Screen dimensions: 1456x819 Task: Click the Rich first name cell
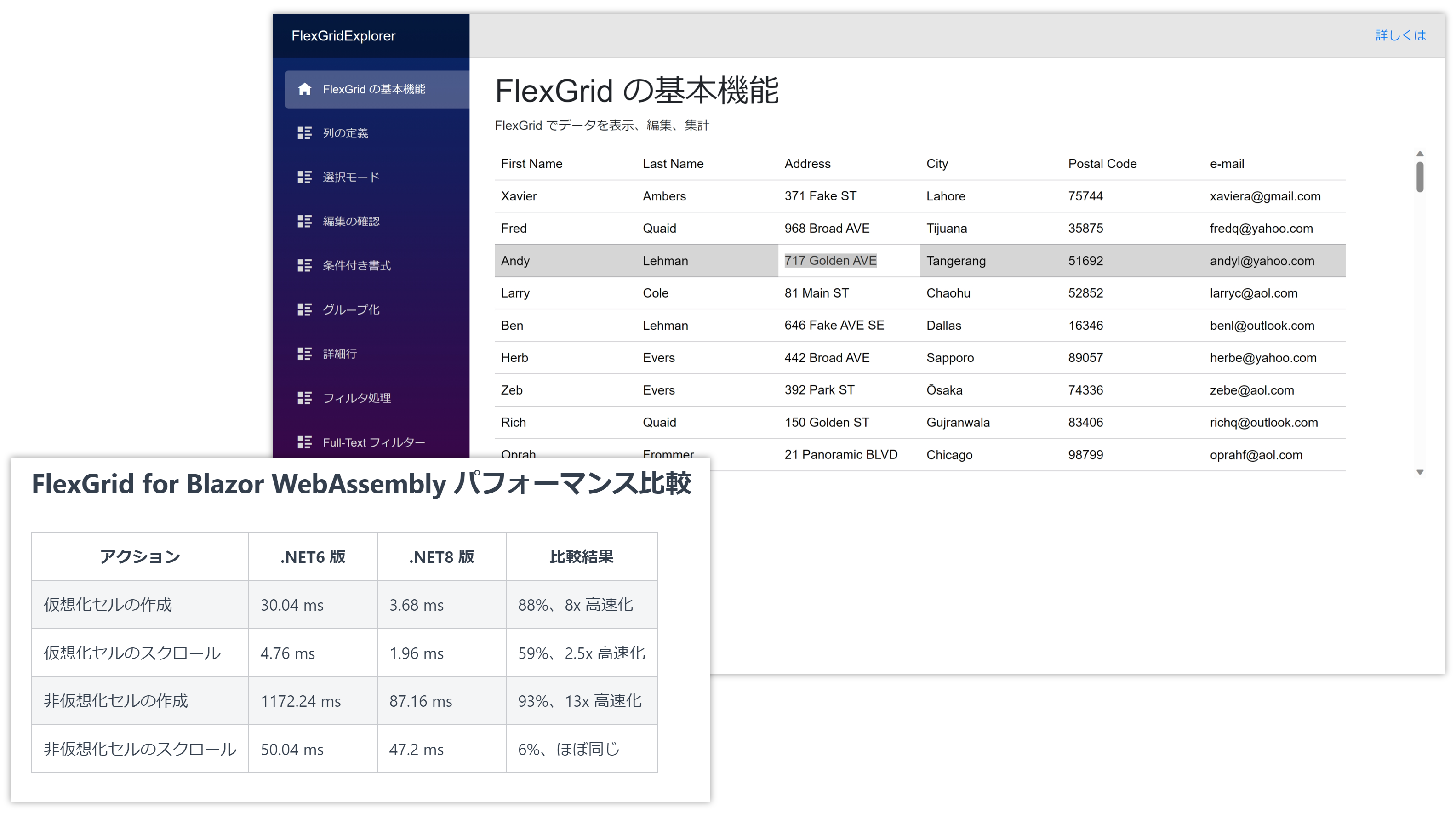565,422
